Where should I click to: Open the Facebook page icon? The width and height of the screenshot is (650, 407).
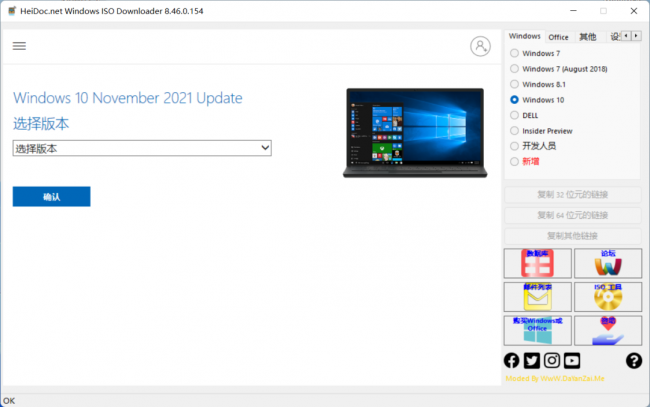point(512,361)
